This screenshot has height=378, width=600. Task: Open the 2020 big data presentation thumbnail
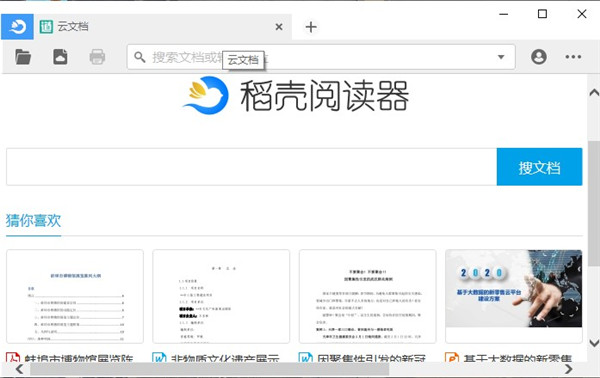tap(514, 297)
